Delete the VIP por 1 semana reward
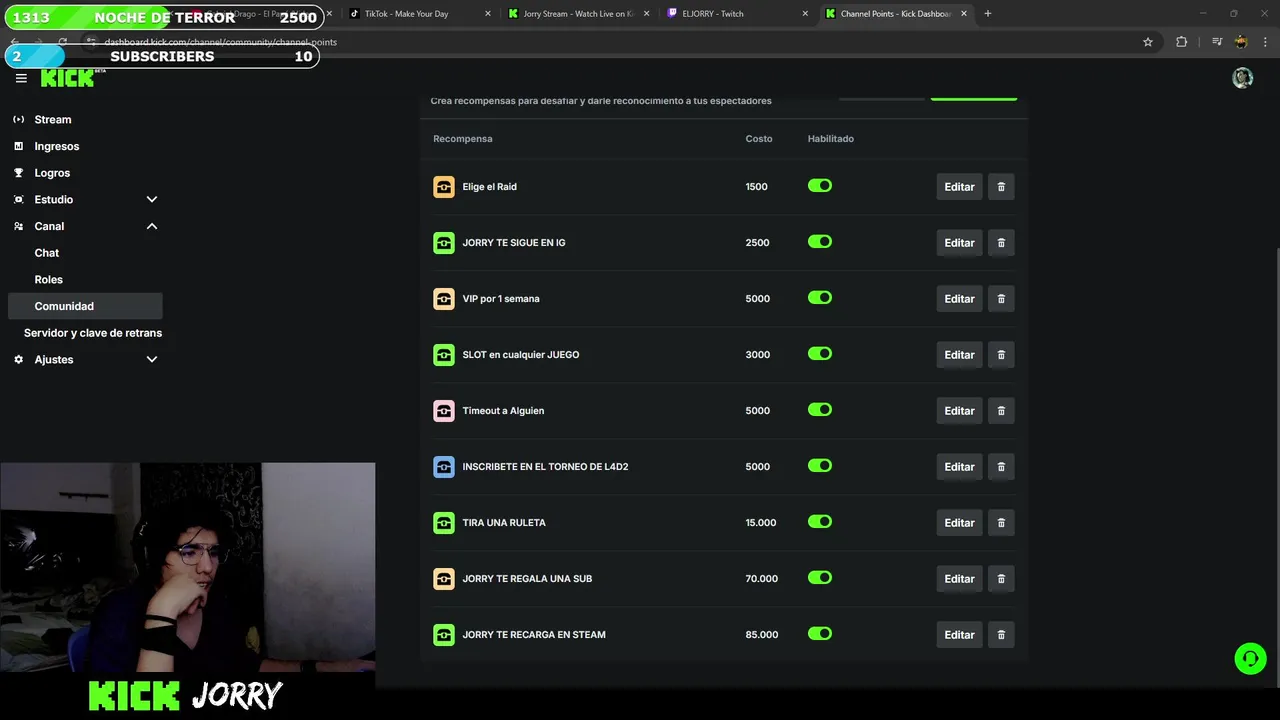 tap(1001, 299)
